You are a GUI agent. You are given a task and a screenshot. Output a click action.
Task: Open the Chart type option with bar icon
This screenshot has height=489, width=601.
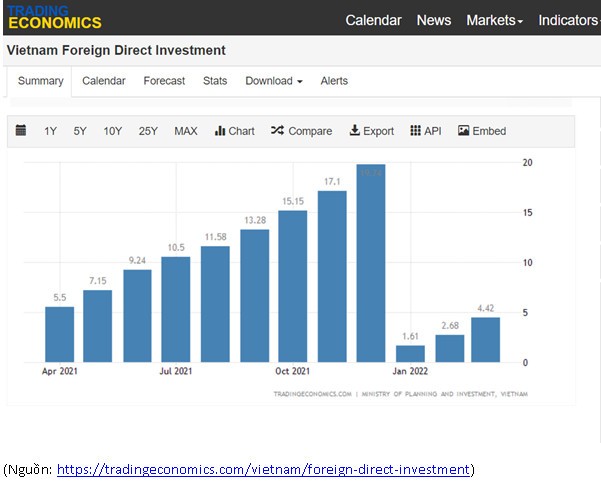(x=235, y=131)
